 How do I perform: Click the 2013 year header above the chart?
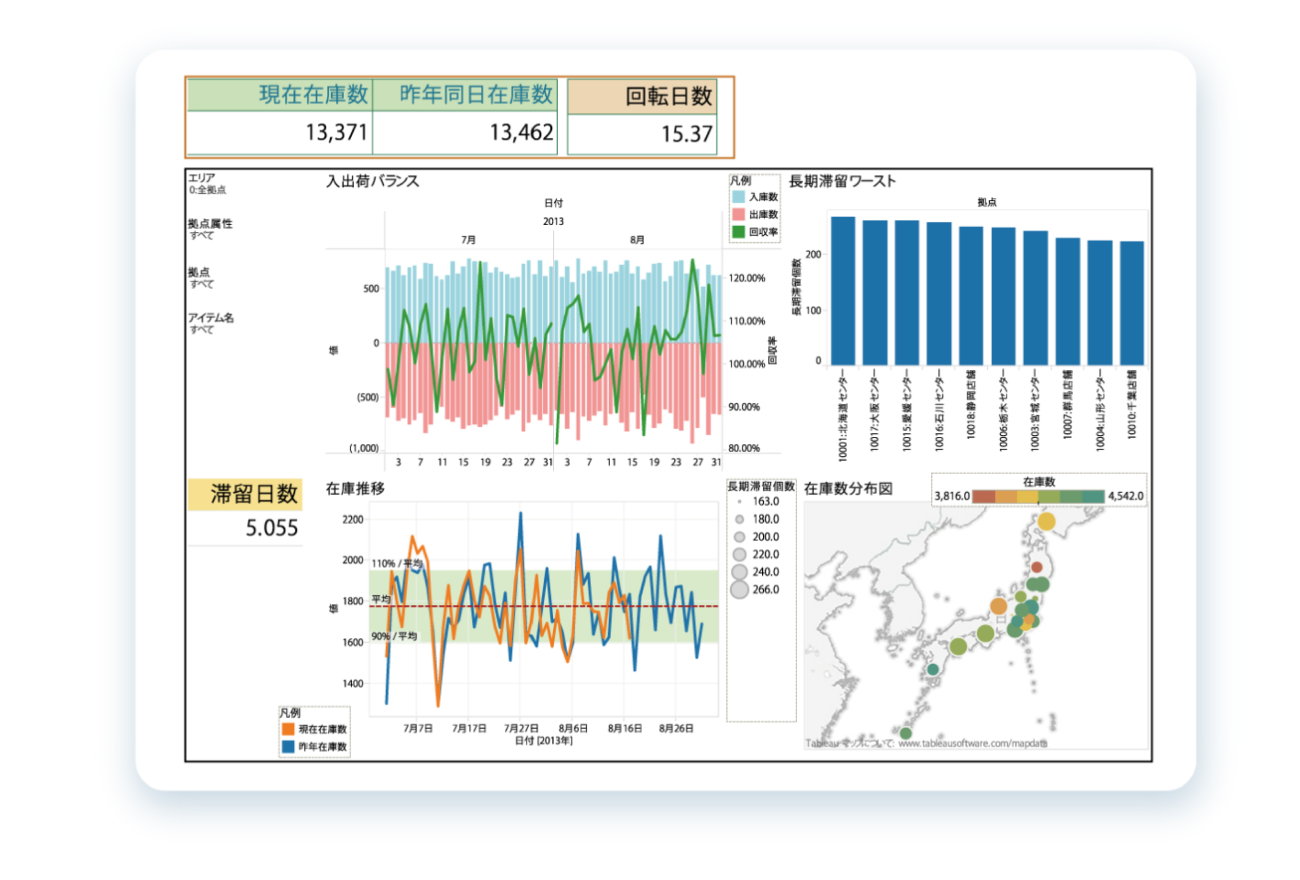click(553, 221)
